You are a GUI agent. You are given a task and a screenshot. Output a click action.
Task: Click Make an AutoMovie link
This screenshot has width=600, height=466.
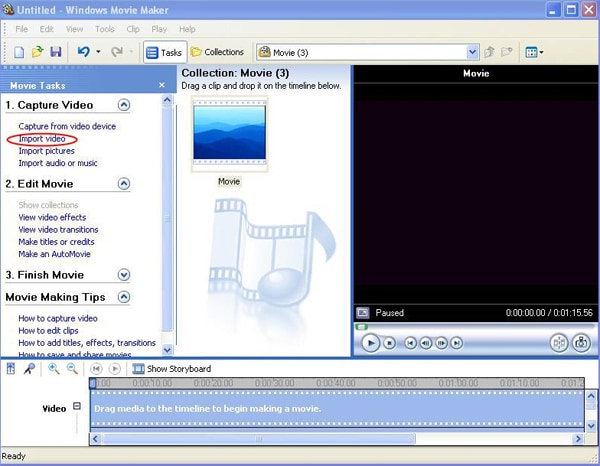point(54,254)
